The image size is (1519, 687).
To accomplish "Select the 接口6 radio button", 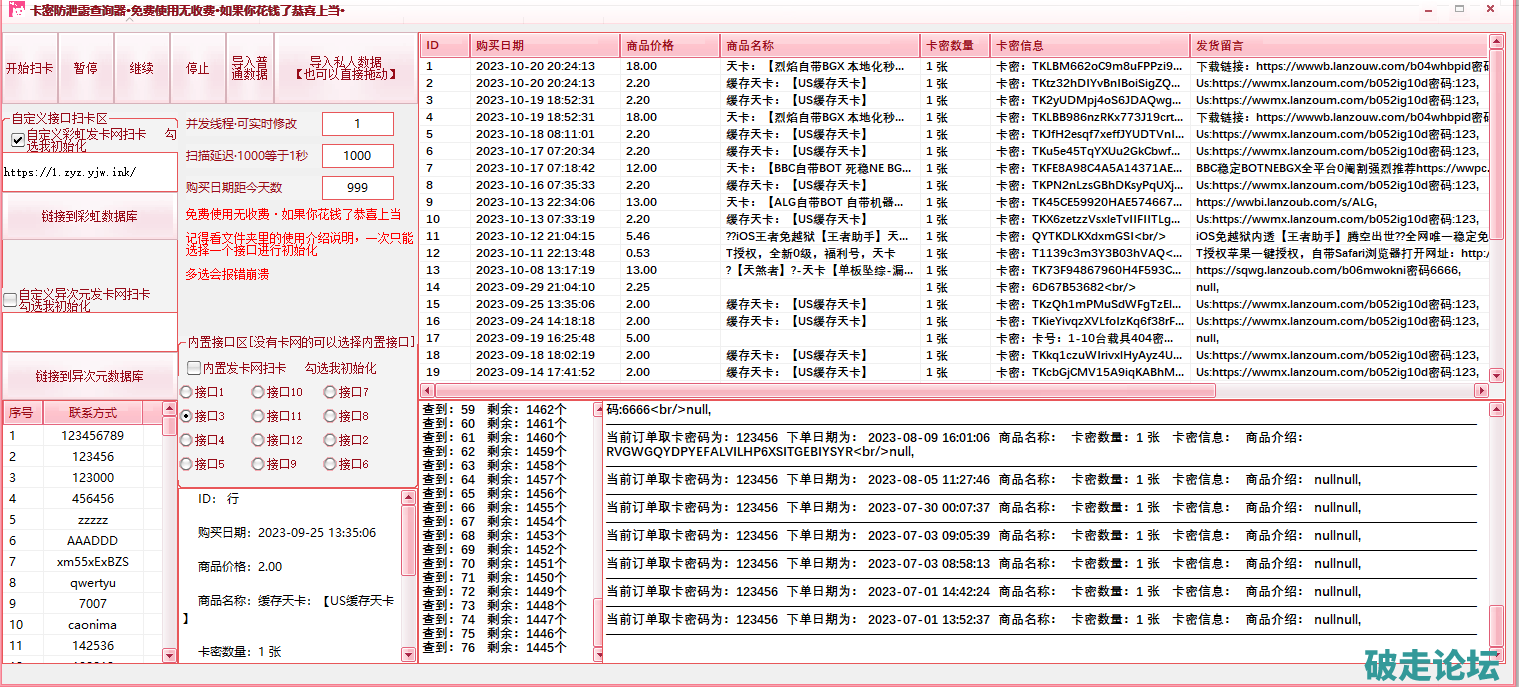I will pyautogui.click(x=330, y=464).
